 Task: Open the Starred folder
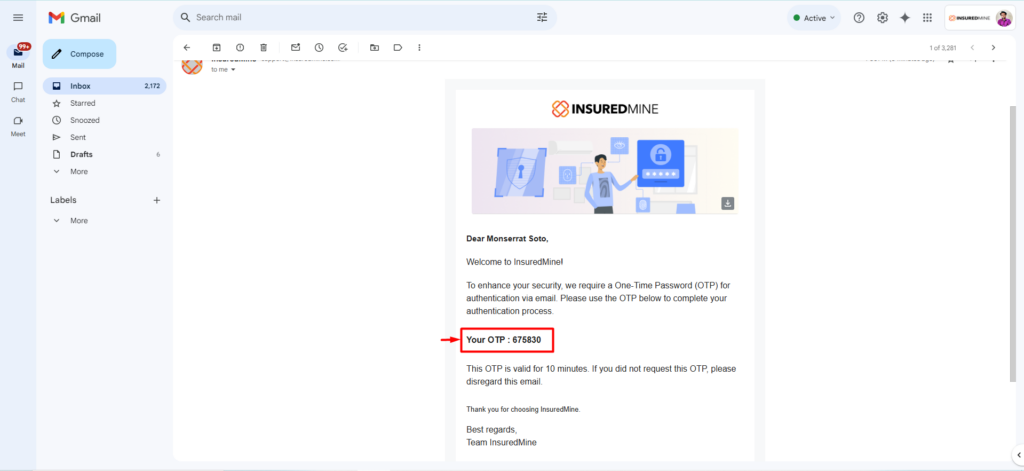[x=104, y=103]
